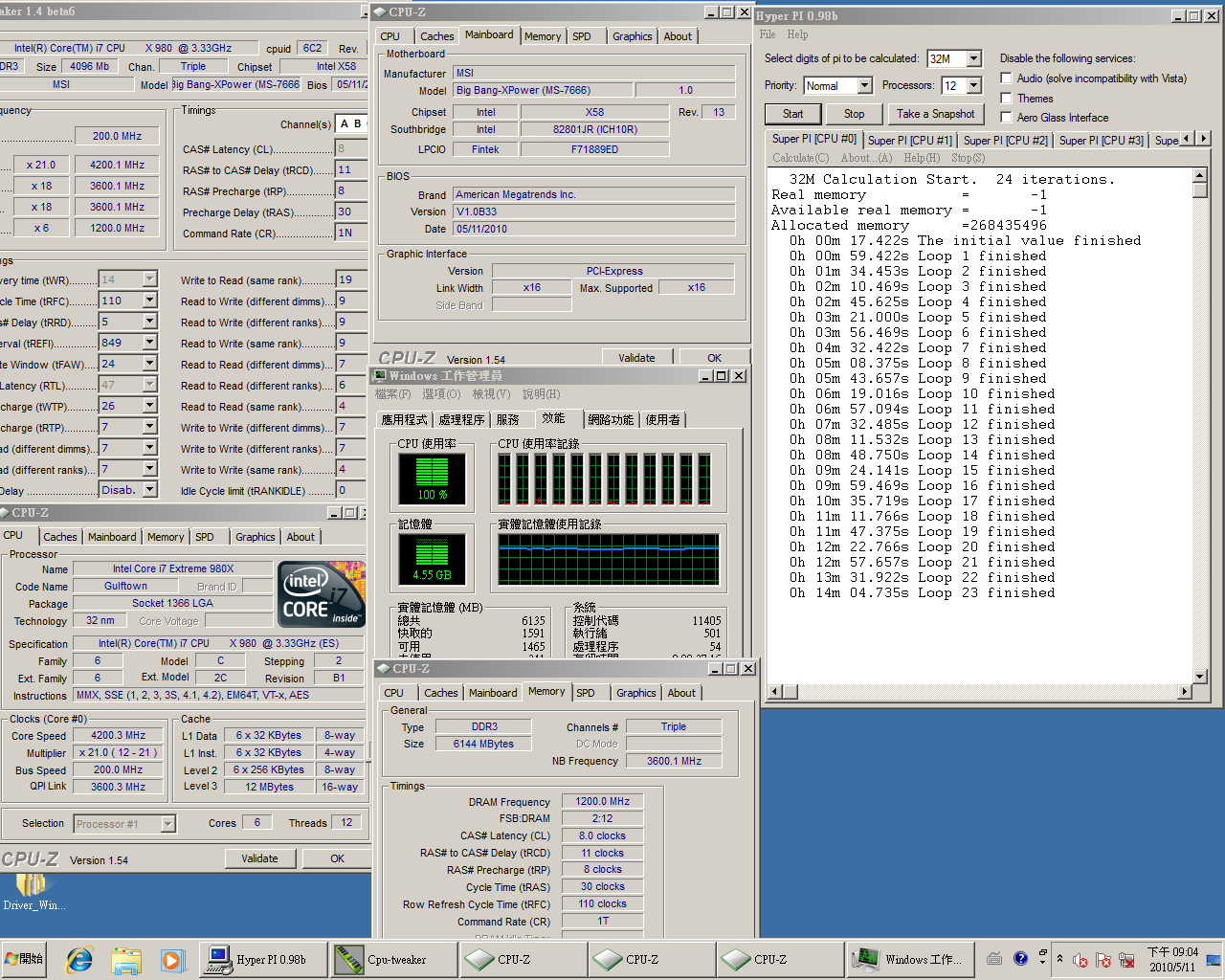Expand the tFAW 24 dropdown

(x=149, y=364)
